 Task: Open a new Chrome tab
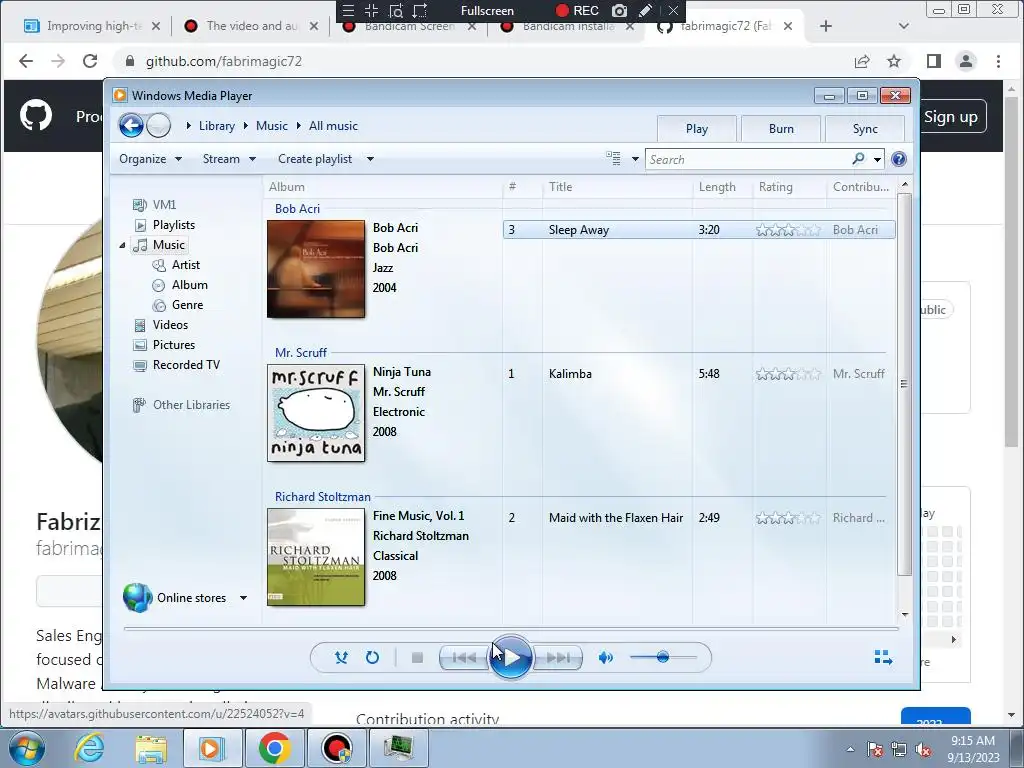[x=825, y=26]
